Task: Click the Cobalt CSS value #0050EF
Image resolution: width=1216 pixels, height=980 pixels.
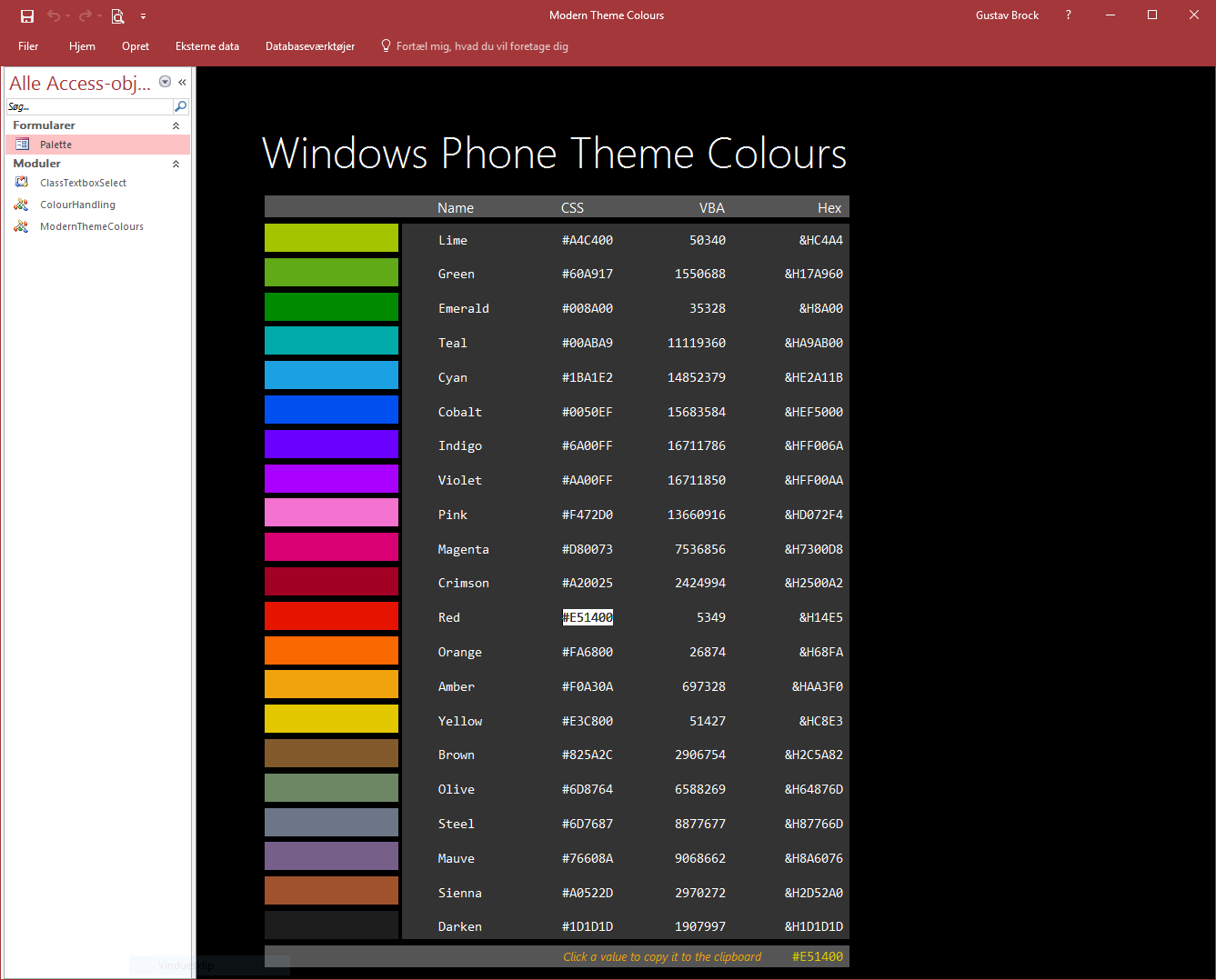Action: (x=587, y=412)
